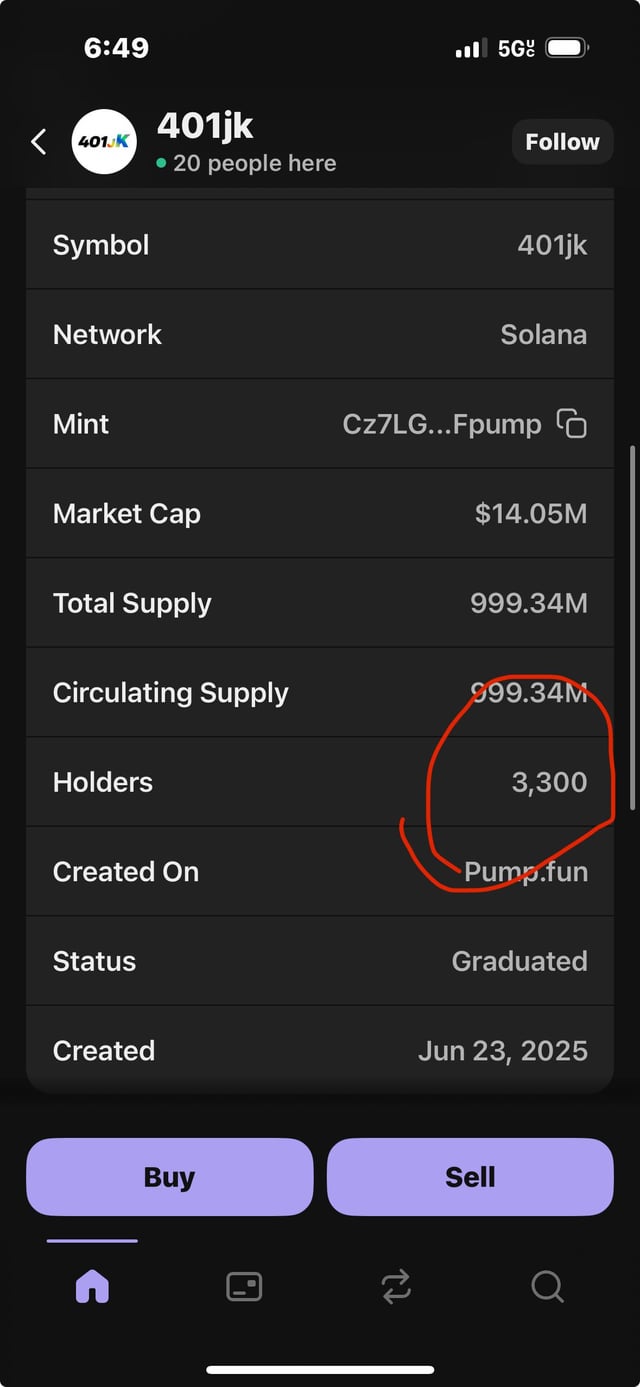Image resolution: width=640 pixels, height=1387 pixels.
Task: Open the search magnifier tab
Action: (547, 1286)
